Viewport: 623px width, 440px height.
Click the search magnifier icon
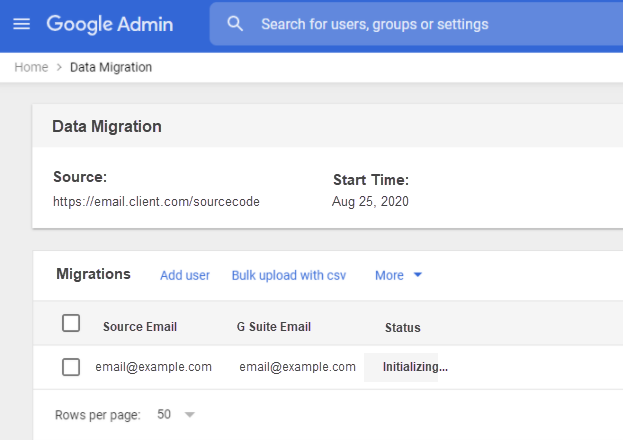click(235, 24)
